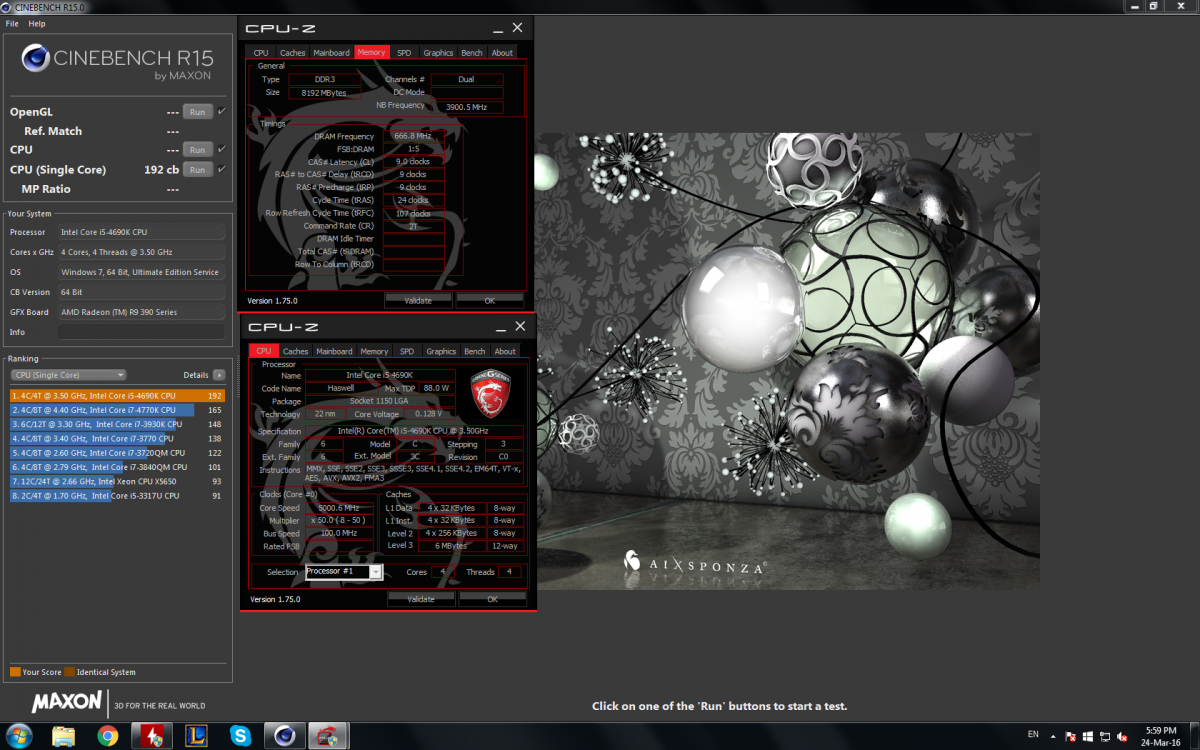The width and height of the screenshot is (1200, 750).
Task: Select the i7-3720QM ranking row
Action: (x=117, y=453)
